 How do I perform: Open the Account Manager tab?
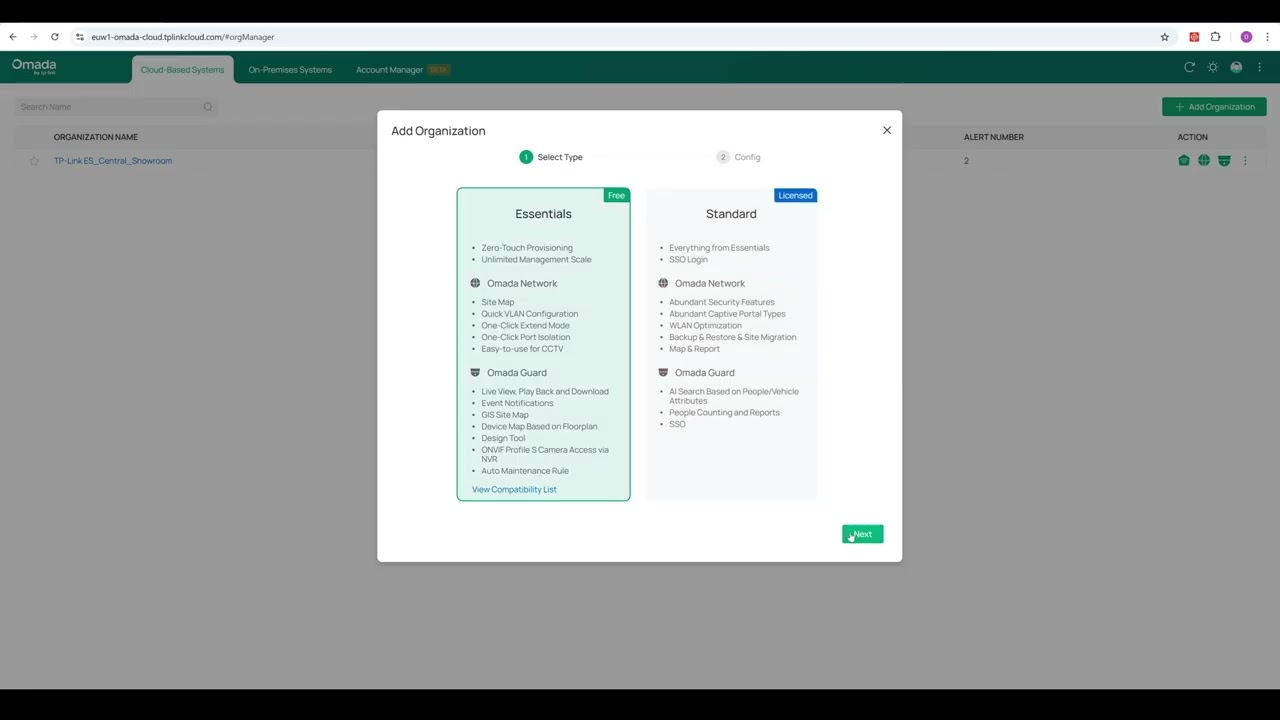(x=402, y=70)
